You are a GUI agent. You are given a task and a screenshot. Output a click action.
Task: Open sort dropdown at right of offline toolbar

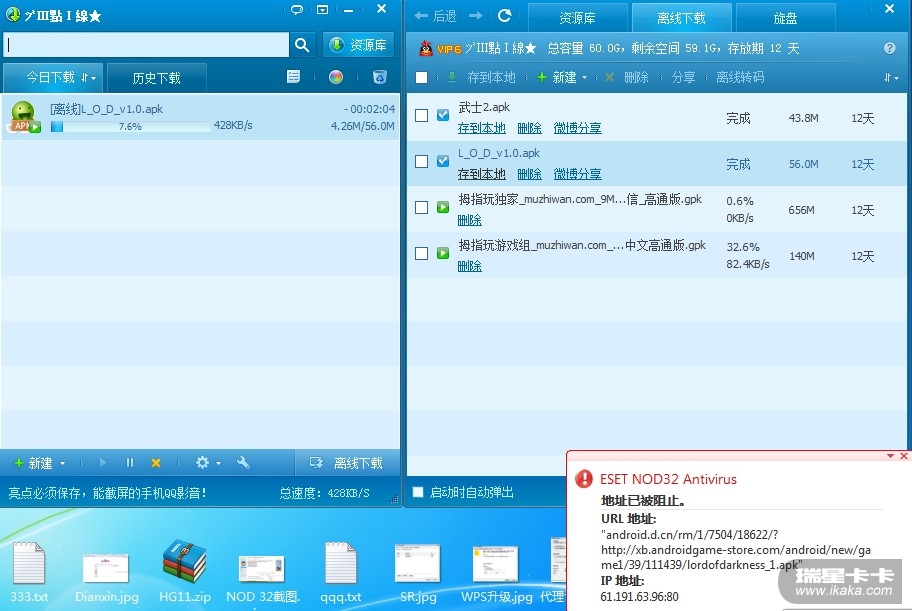pyautogui.click(x=891, y=77)
